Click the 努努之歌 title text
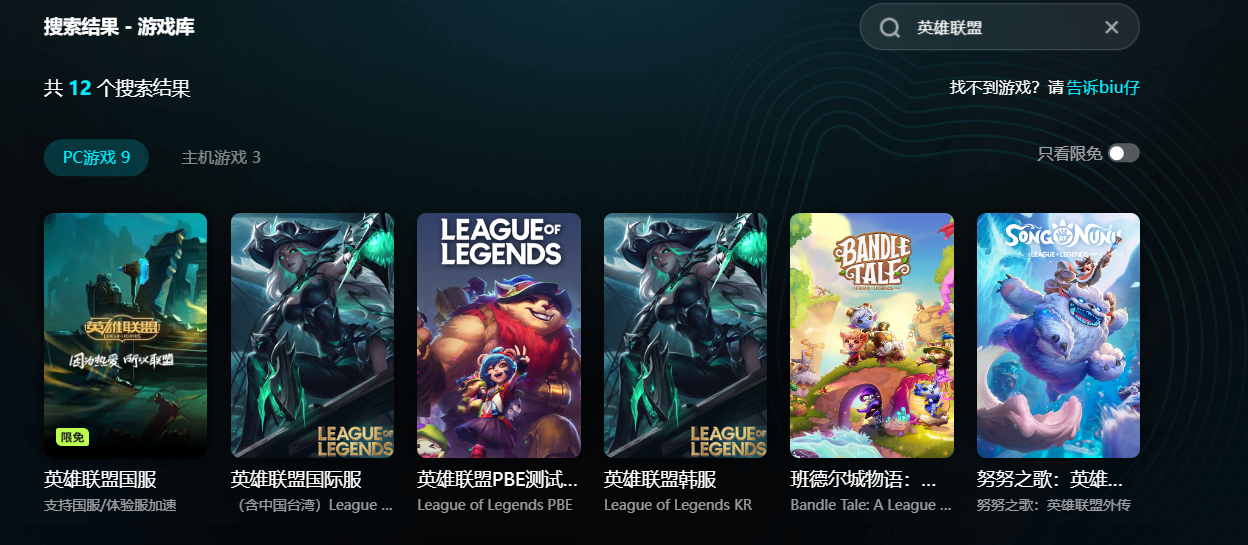 point(1050,479)
